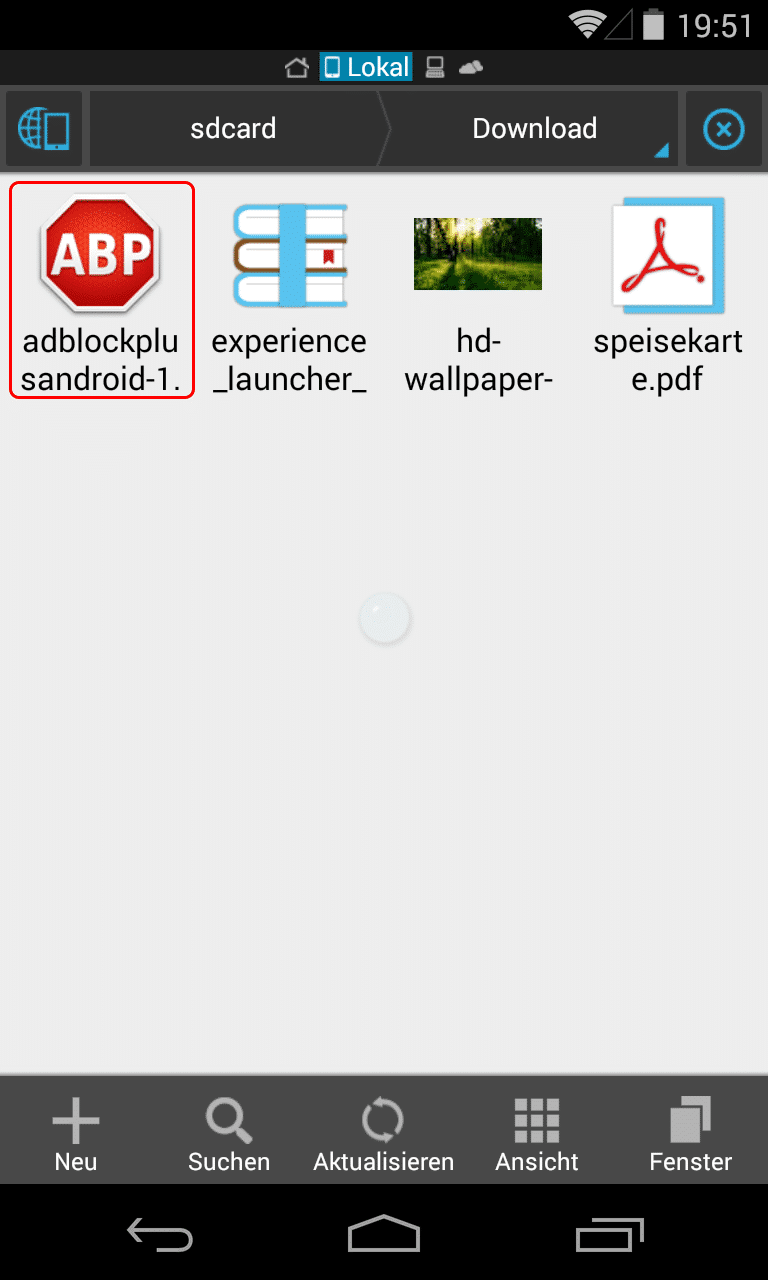Create a new item with Neu
Viewport: 768px width, 1280px height.
(76, 1134)
